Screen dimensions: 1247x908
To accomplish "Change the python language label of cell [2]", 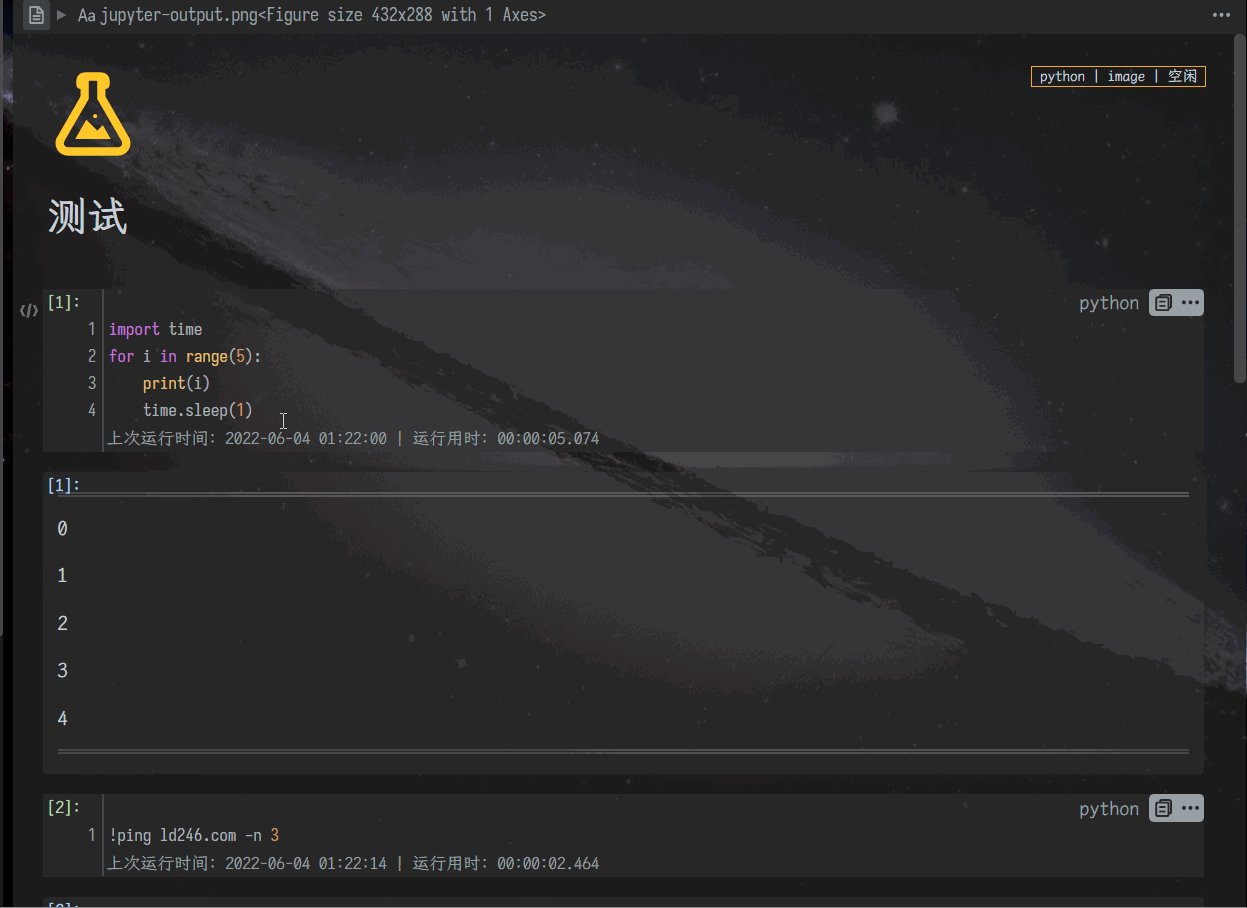I will coord(1109,809).
